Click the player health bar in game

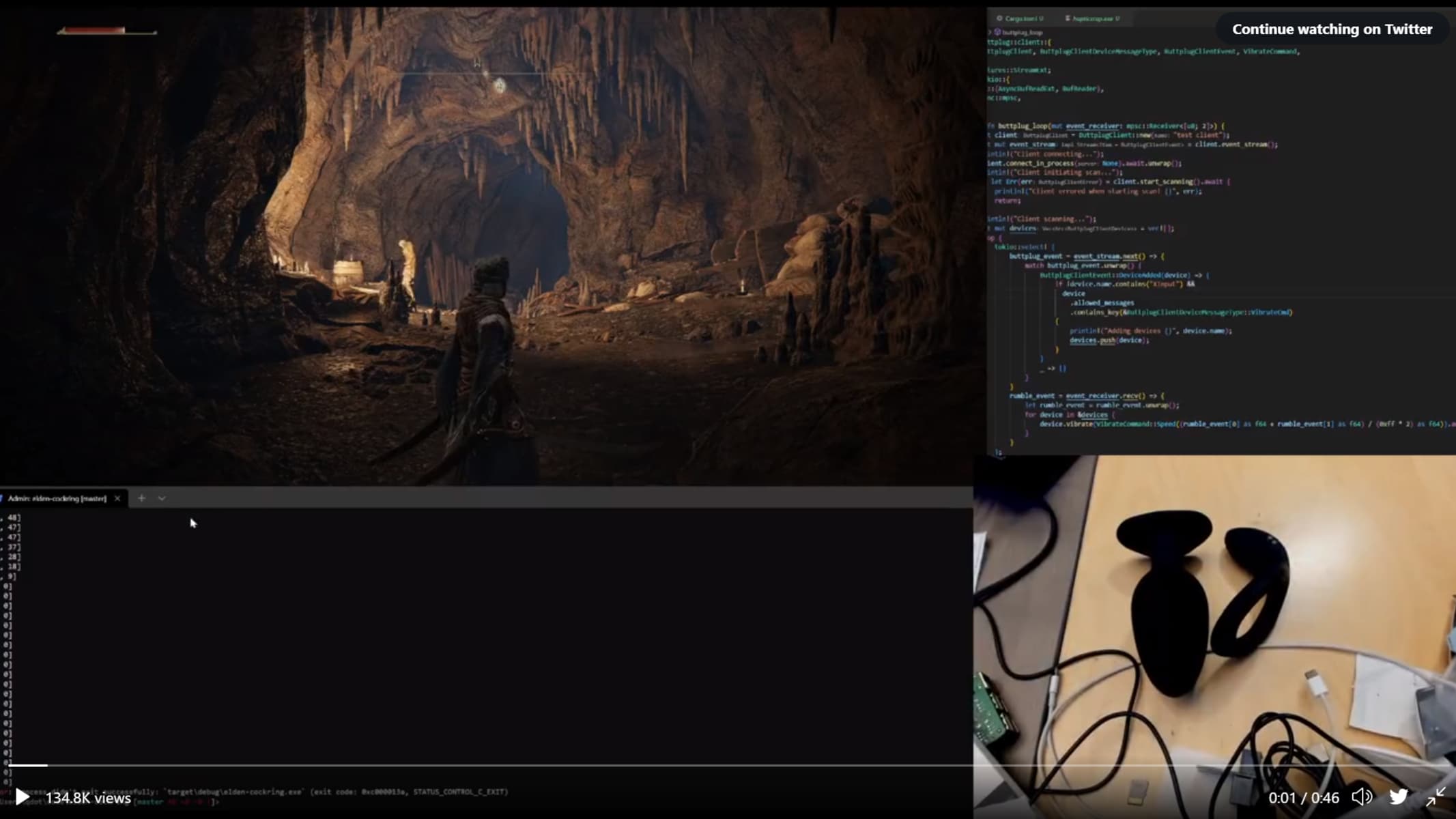[x=107, y=31]
